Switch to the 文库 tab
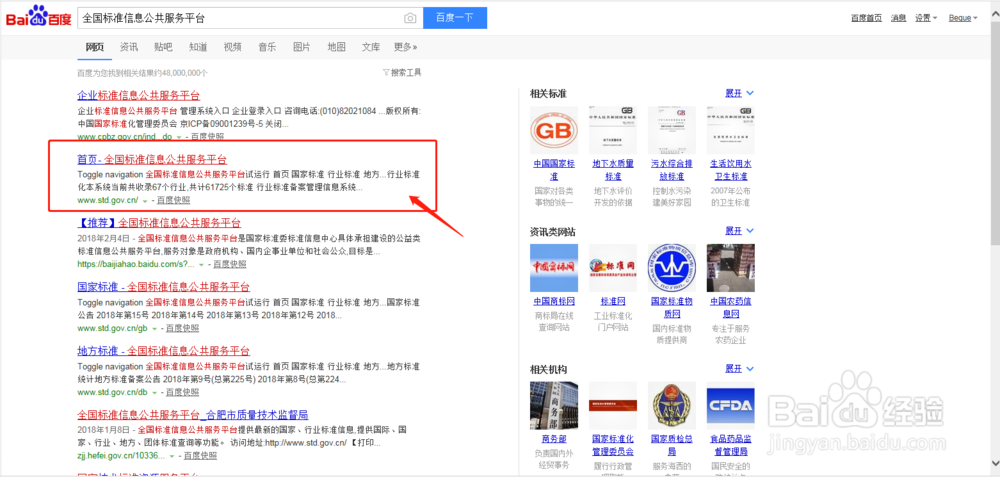This screenshot has height=477, width=1000. [x=371, y=47]
